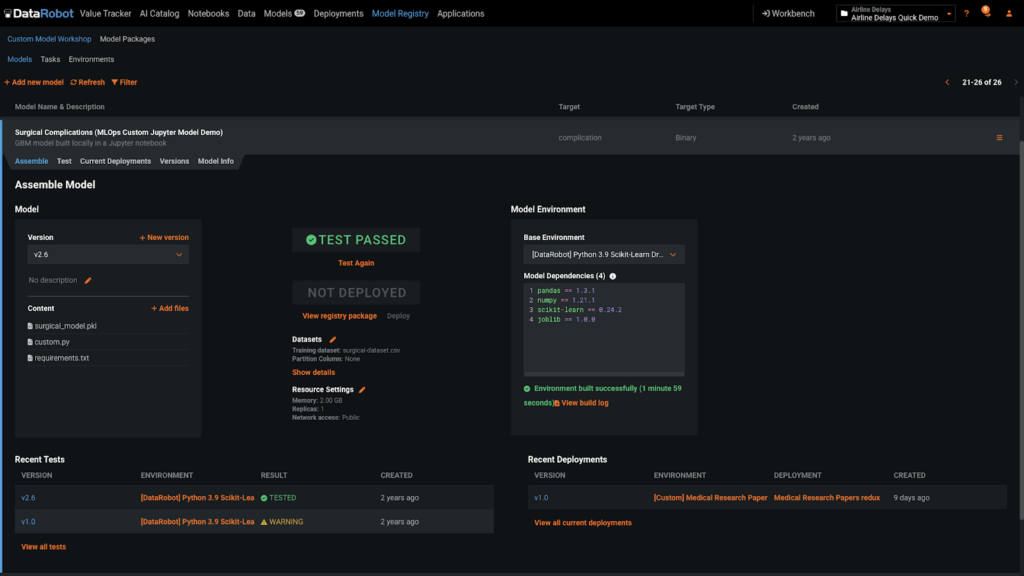Go to the previous page of models
Screen dimensions: 1024x576
click(947, 82)
